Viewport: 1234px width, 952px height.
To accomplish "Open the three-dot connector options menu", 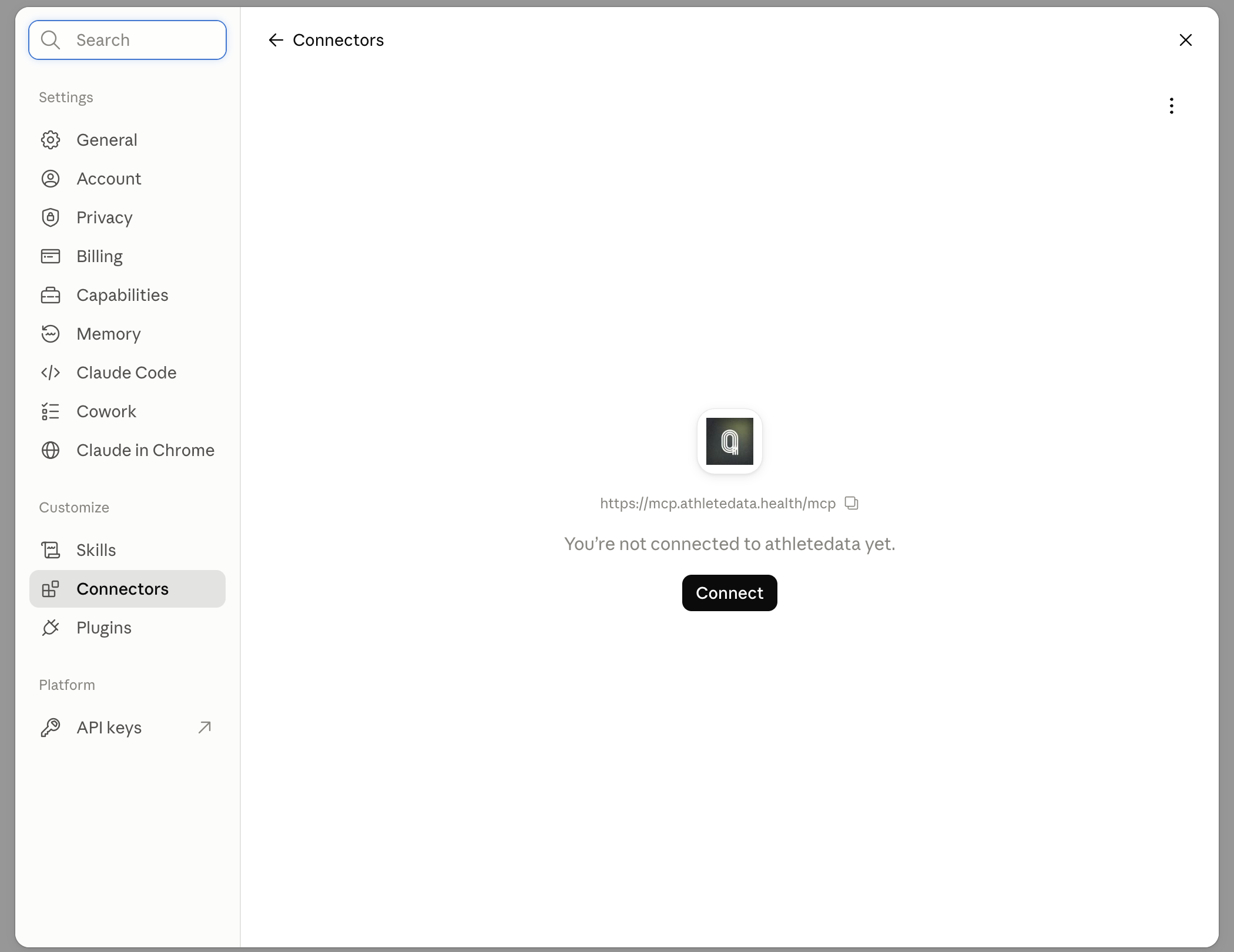I will point(1172,106).
